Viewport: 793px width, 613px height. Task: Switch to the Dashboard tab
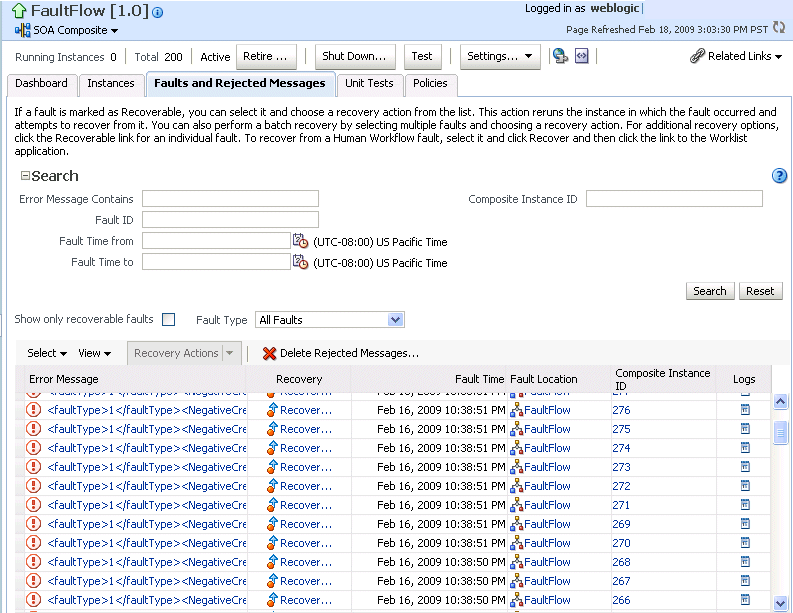41,83
